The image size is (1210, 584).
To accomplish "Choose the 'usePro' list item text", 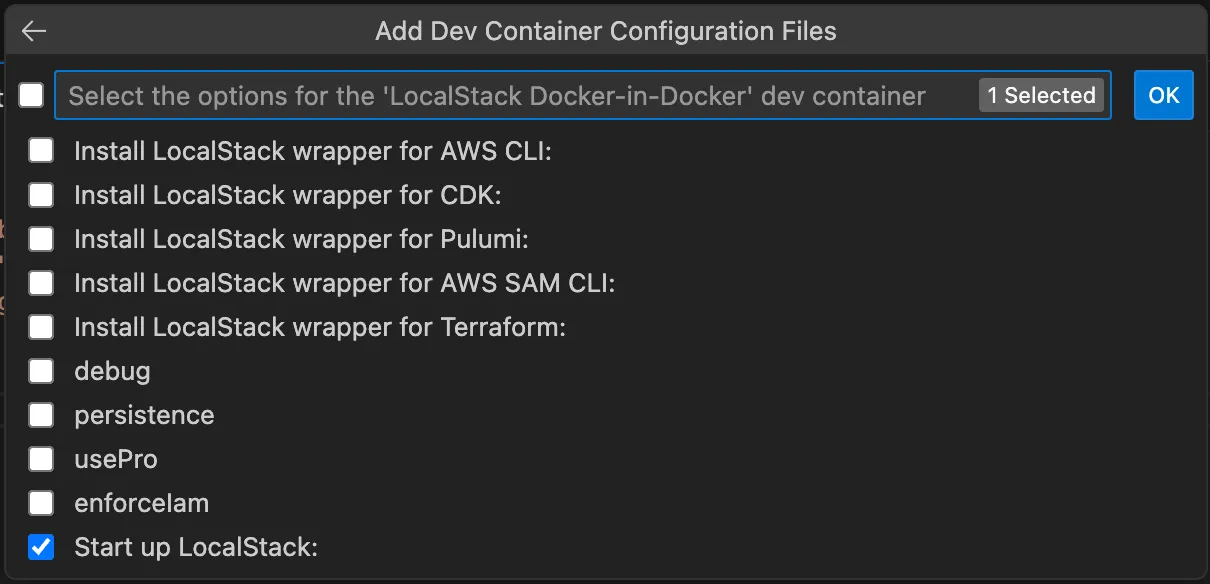I will [x=116, y=459].
